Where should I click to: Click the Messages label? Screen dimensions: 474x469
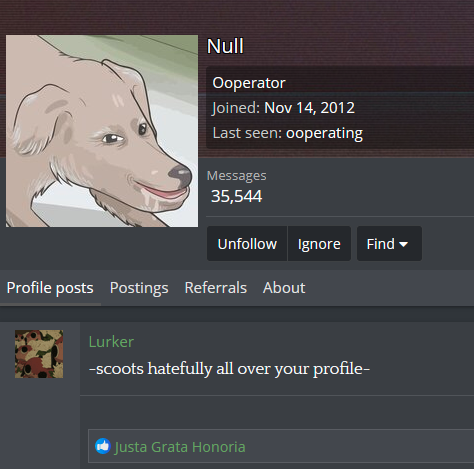tap(236, 176)
